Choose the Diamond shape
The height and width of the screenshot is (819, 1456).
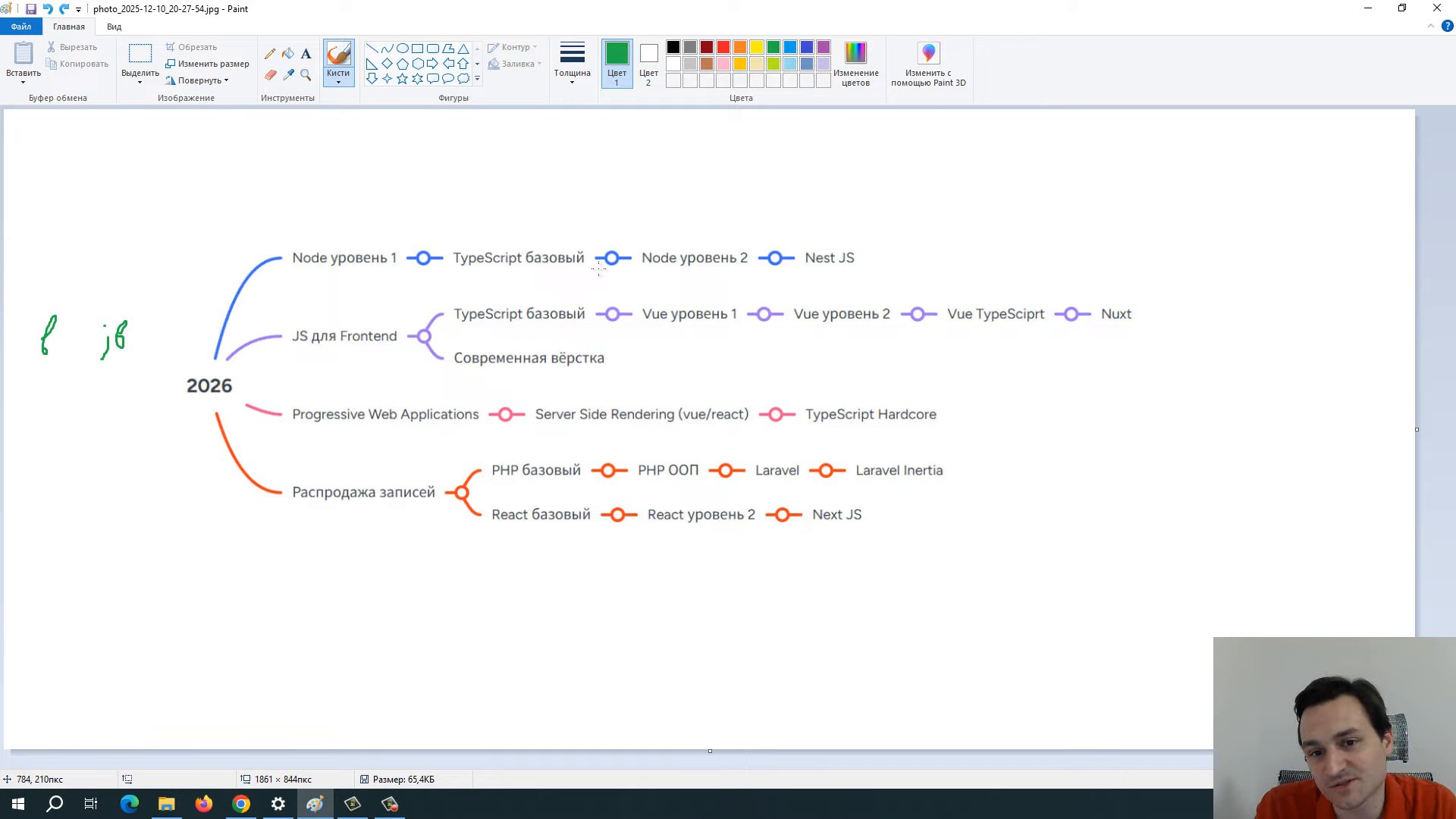tap(387, 64)
